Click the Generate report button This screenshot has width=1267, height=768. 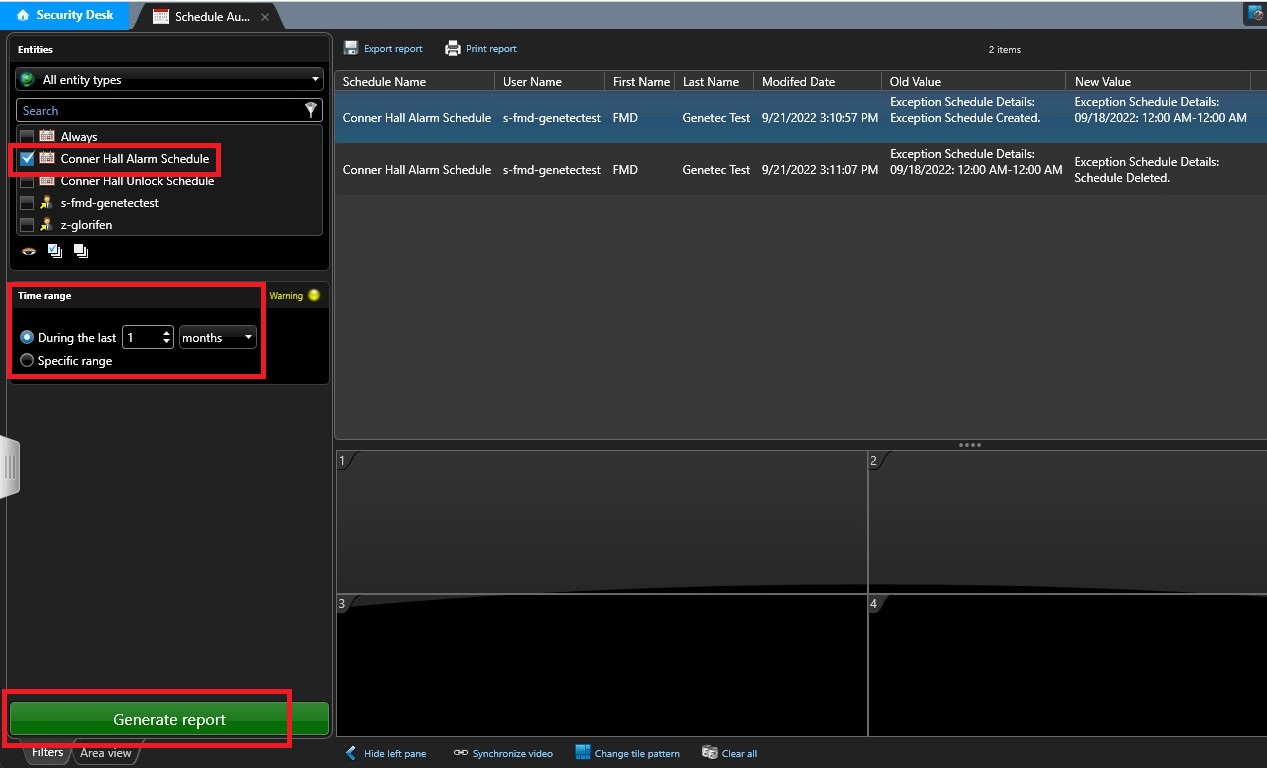point(169,719)
